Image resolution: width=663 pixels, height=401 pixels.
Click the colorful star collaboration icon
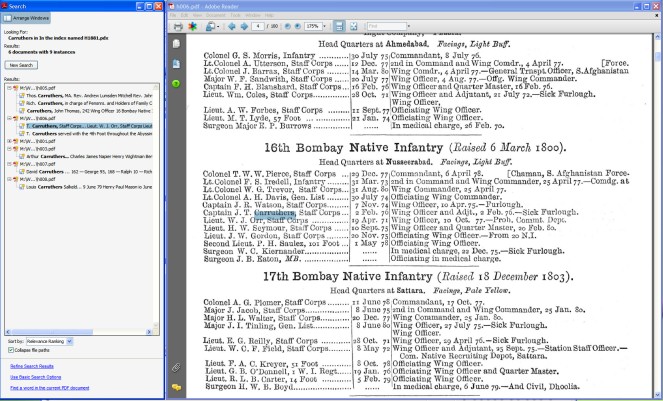tap(192, 27)
